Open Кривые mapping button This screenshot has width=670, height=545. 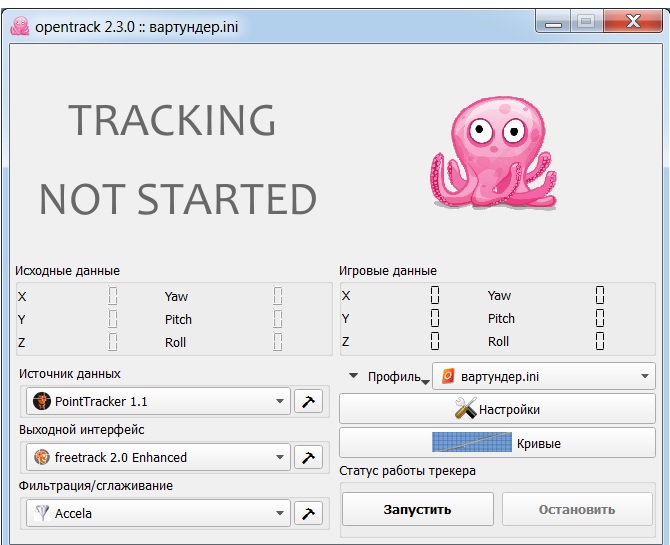point(497,443)
